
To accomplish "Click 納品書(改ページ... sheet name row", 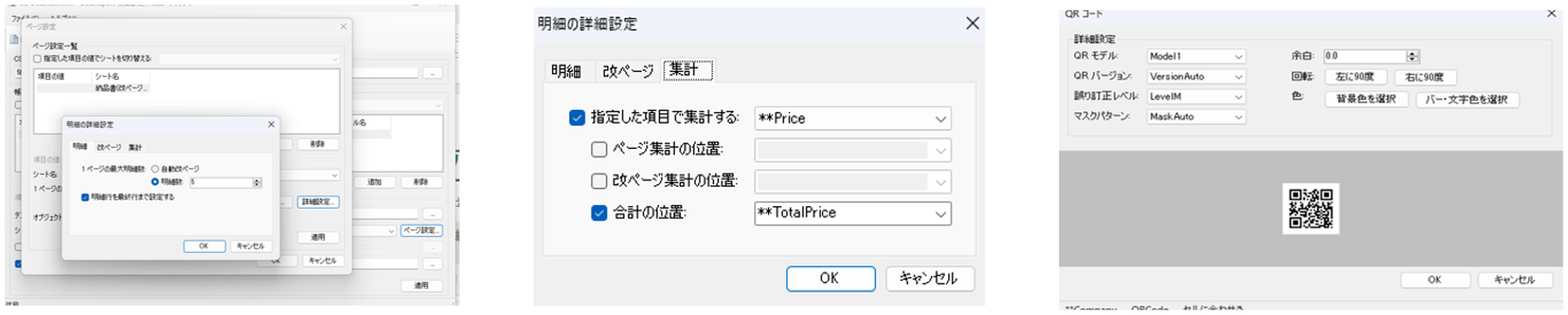I will click(122, 88).
